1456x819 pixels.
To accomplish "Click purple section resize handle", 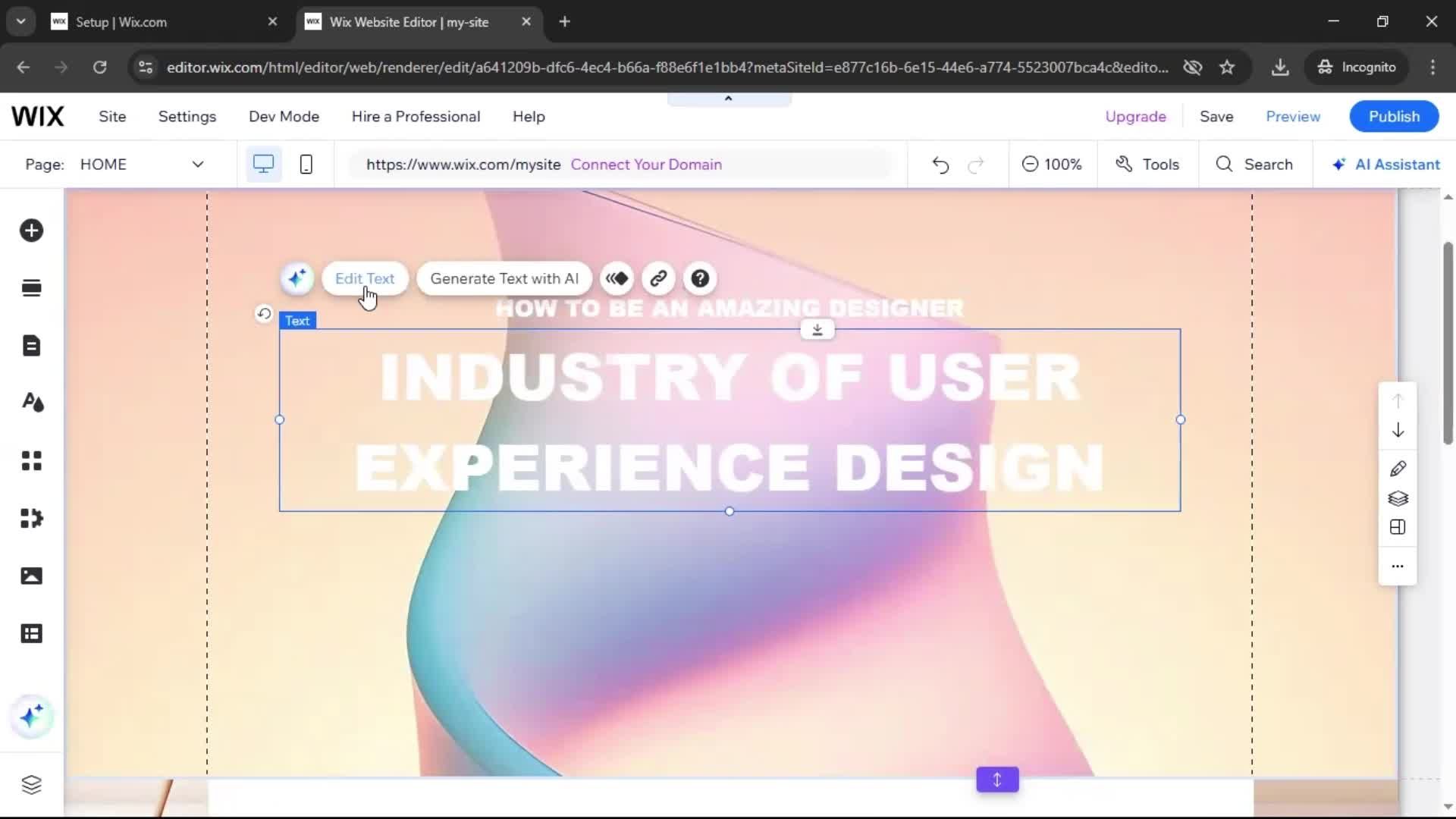I will 997,780.
